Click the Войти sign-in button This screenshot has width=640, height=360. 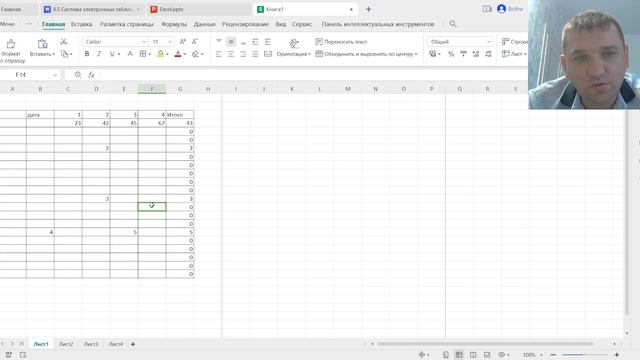click(511, 9)
